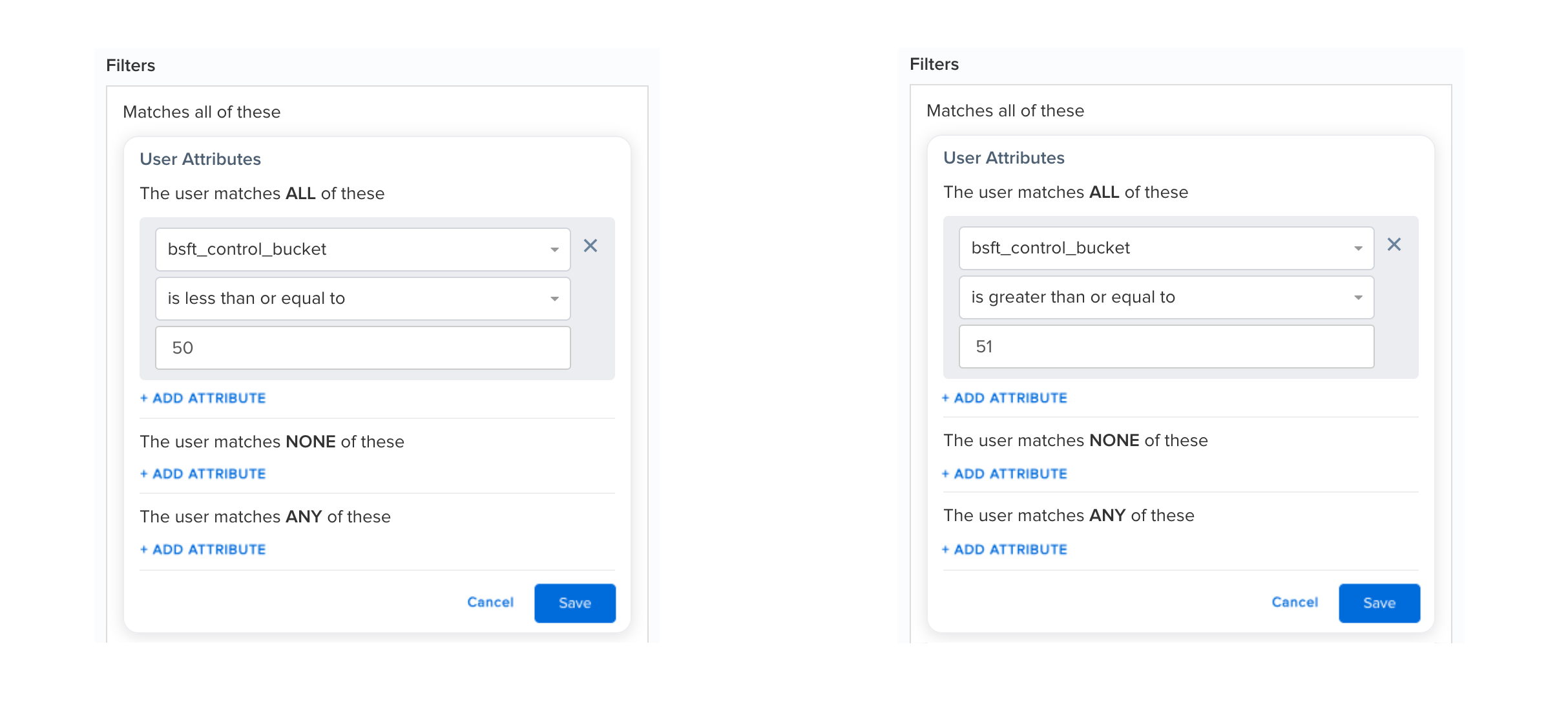This screenshot has width=1568, height=706.
Task: Open the 'is less than or equal to' operator dropdown
Action: click(x=363, y=299)
